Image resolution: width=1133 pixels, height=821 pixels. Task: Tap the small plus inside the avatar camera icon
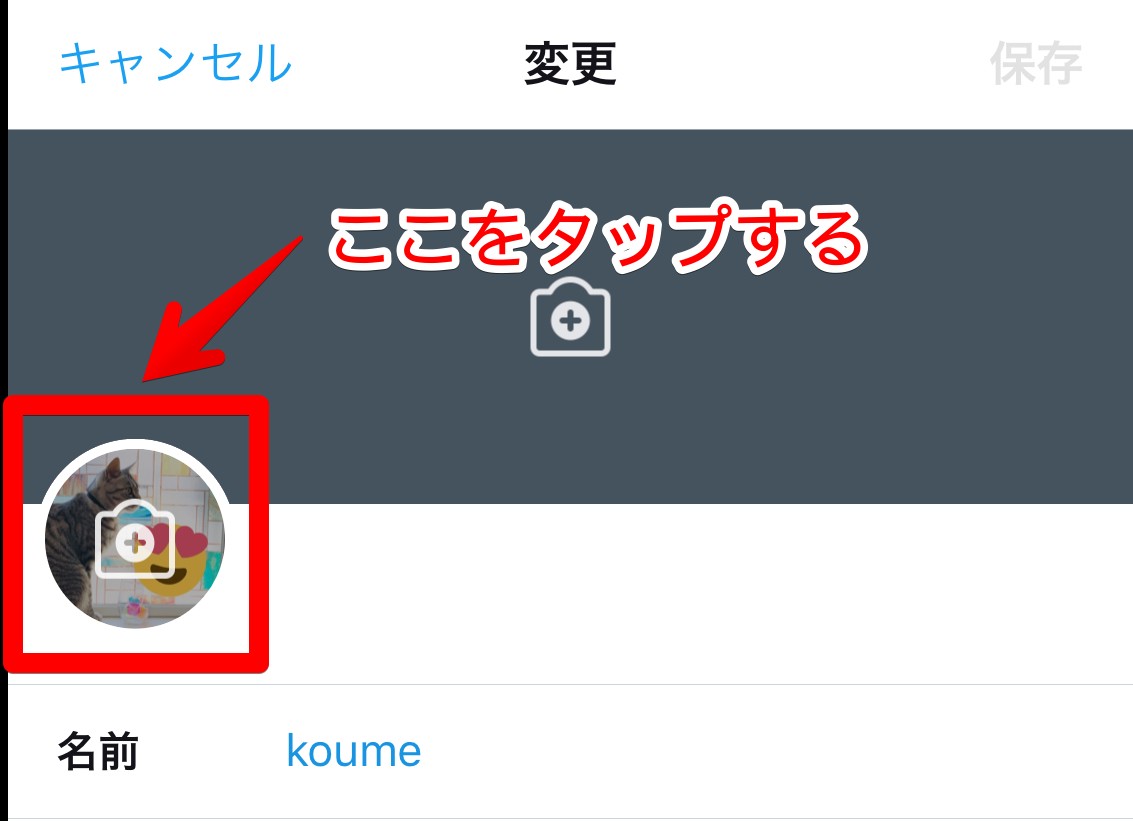tap(134, 543)
